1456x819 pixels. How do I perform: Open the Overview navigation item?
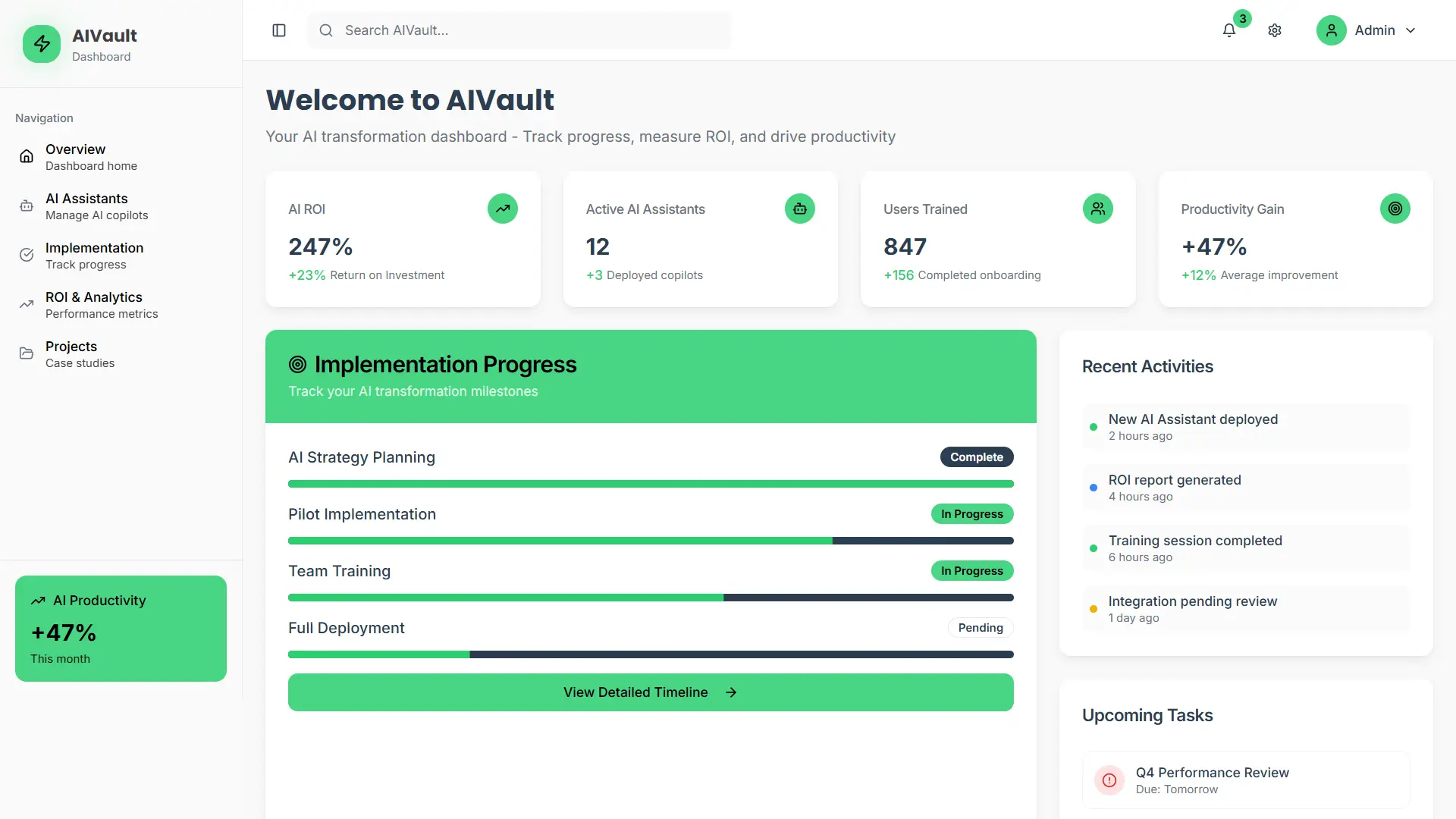[x=121, y=157]
